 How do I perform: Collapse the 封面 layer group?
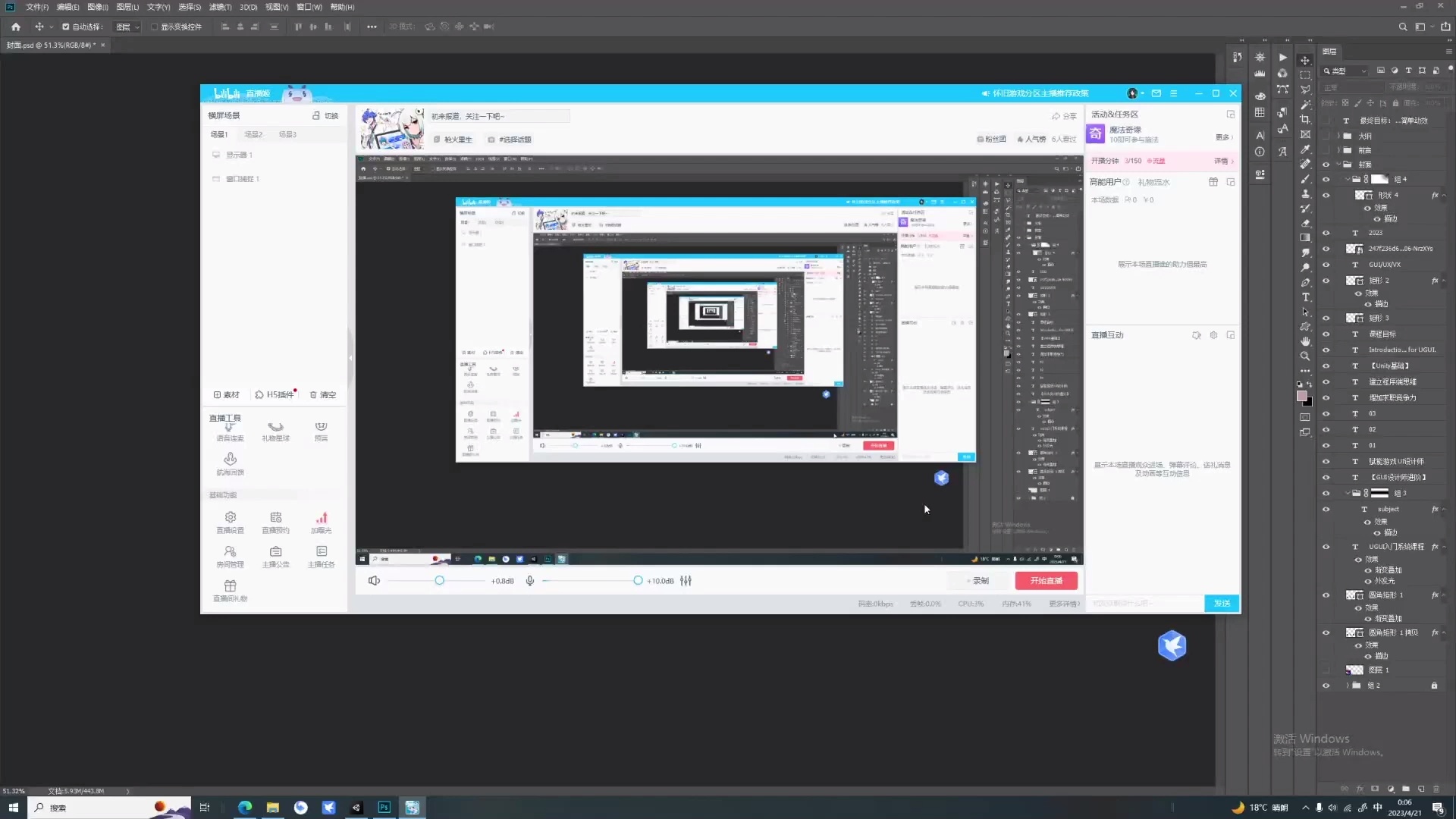[1338, 165]
